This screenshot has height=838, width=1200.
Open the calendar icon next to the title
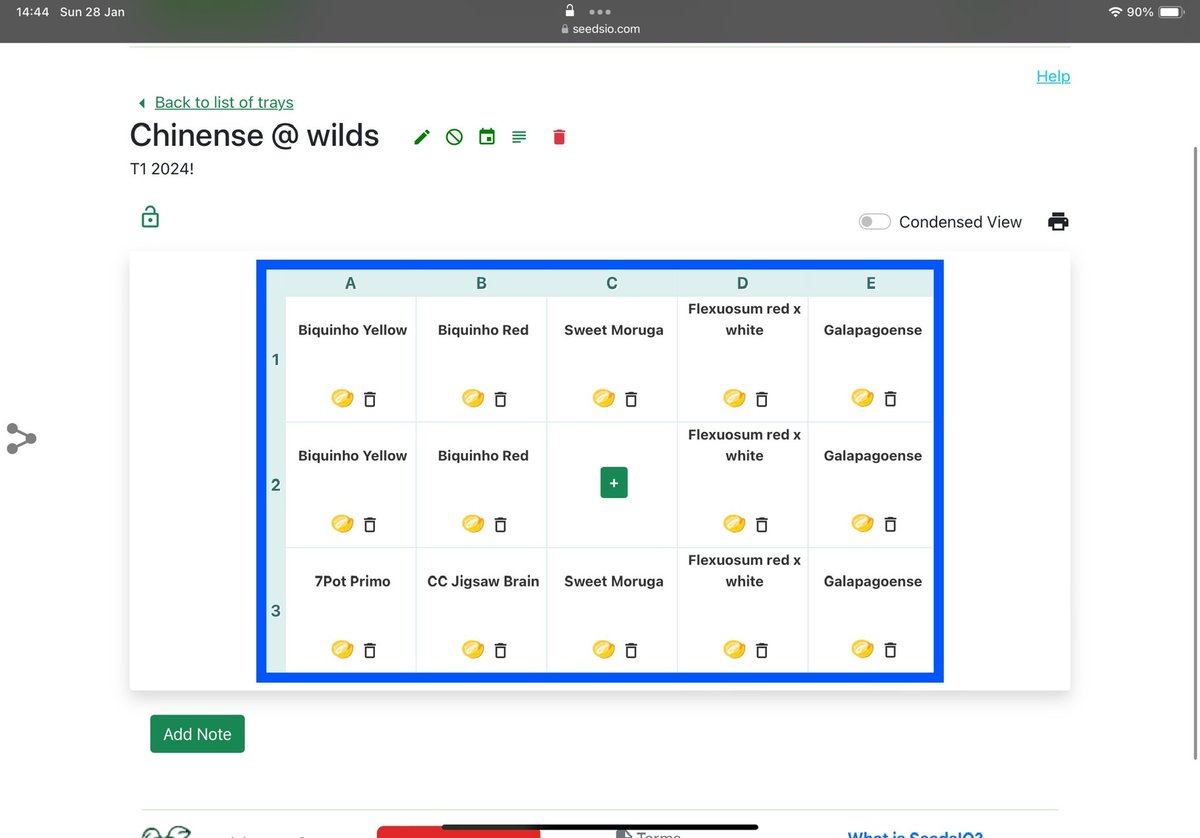point(487,137)
